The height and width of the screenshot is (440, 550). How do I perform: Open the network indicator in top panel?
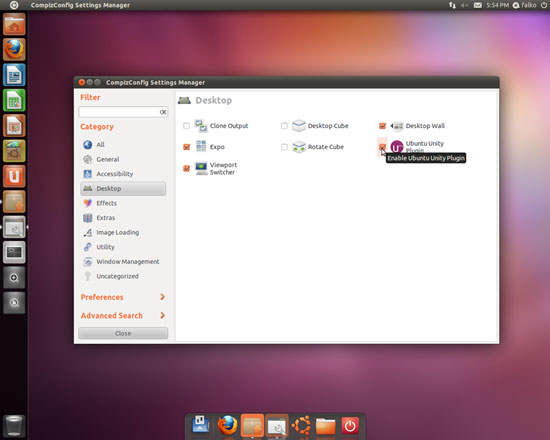click(452, 5)
